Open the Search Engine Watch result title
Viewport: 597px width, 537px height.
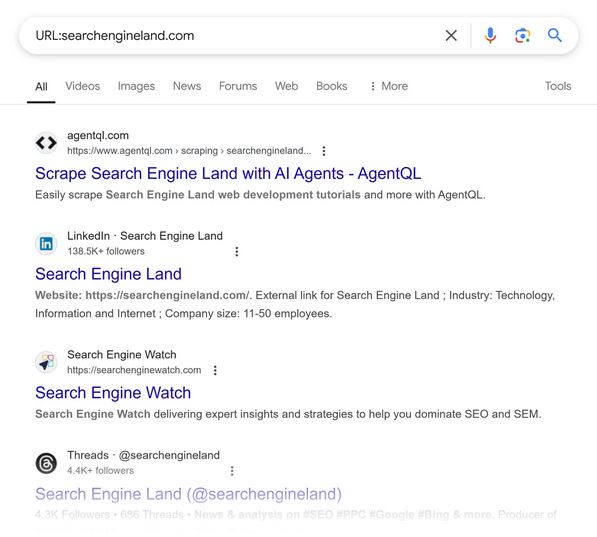(113, 393)
